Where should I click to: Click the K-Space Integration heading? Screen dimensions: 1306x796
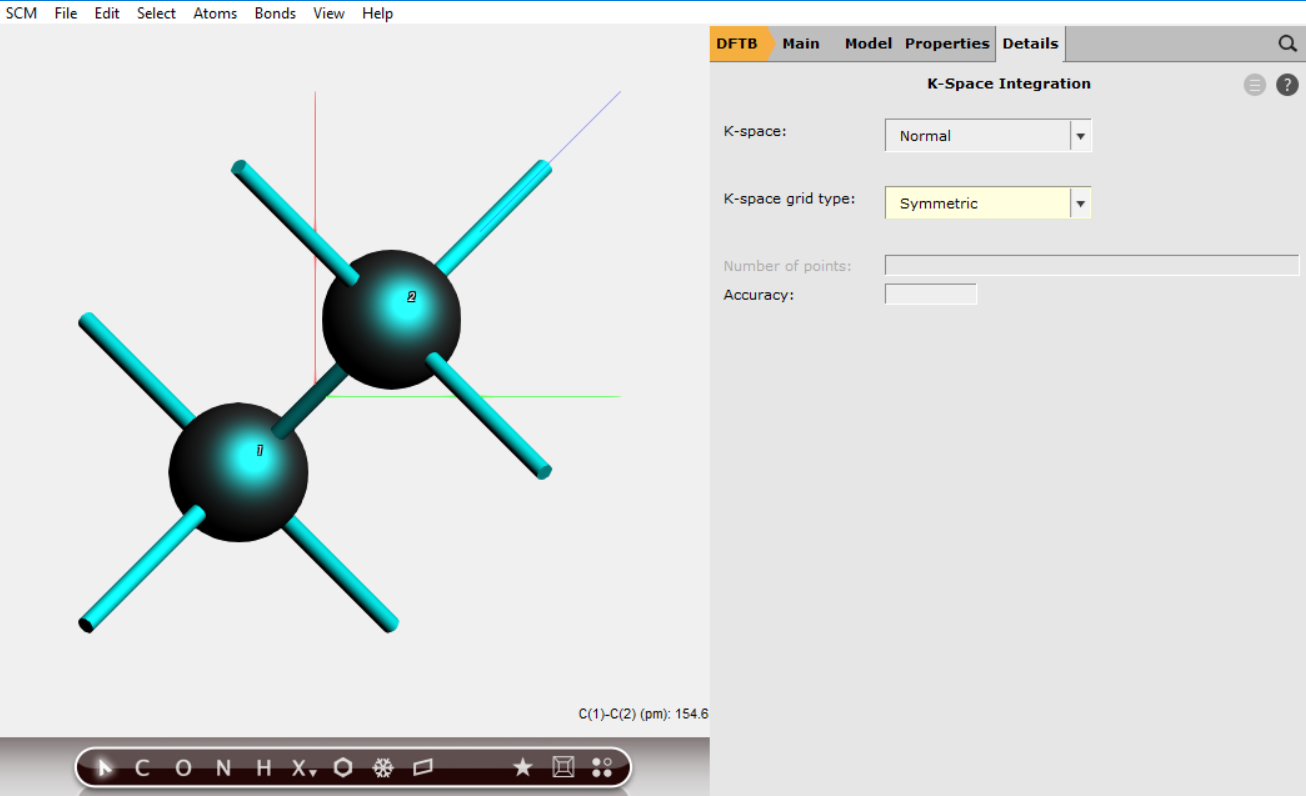coord(1009,84)
